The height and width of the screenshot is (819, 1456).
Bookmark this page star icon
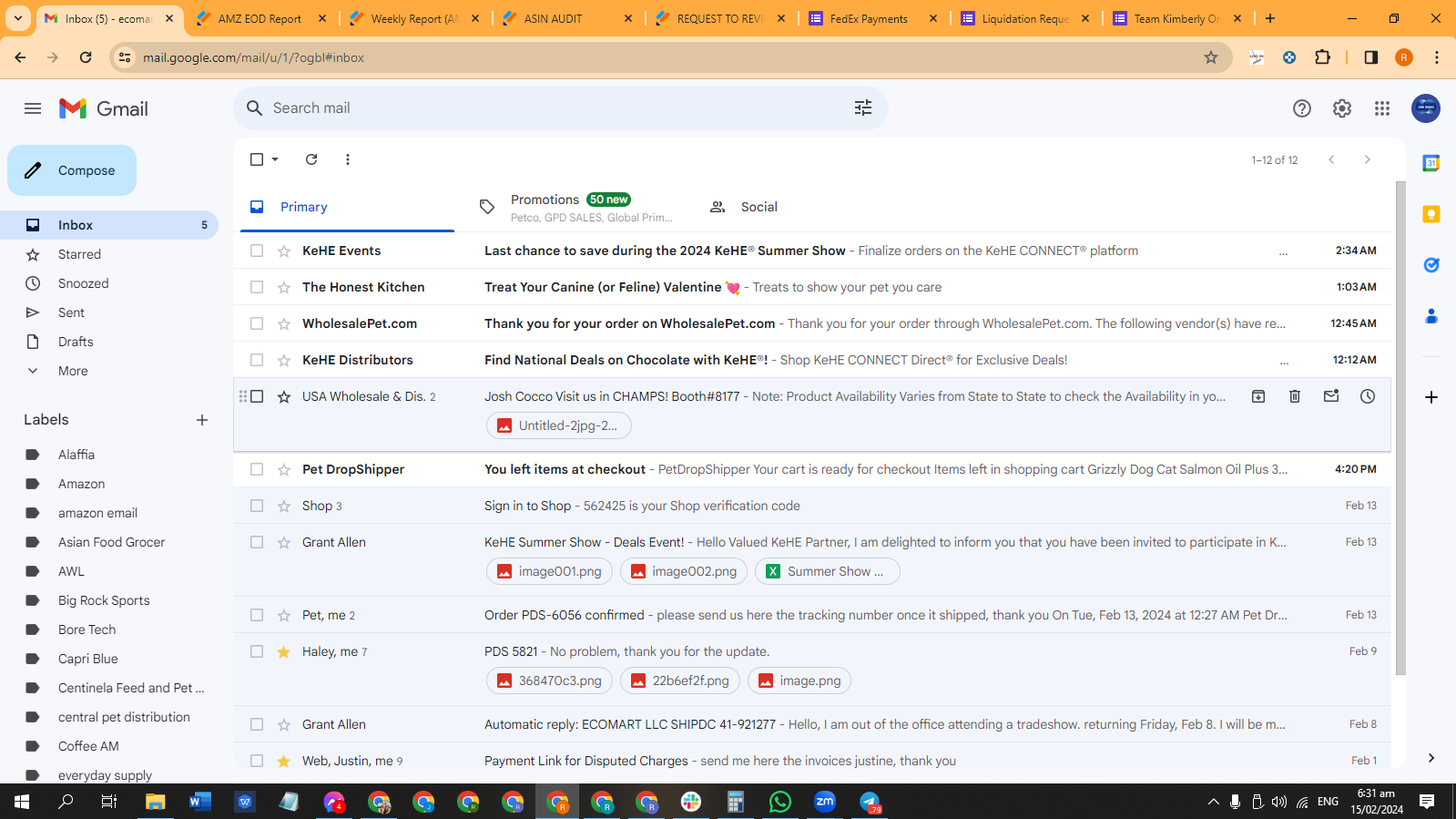[x=1211, y=57]
